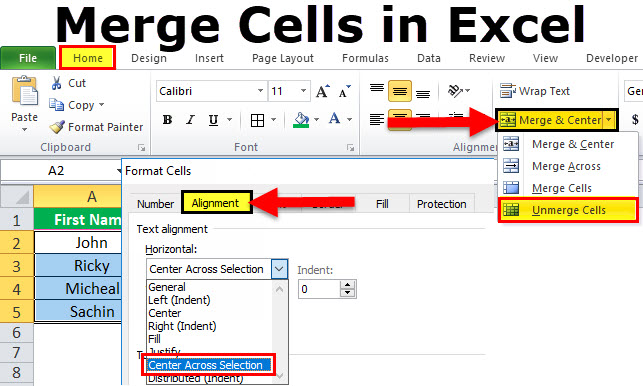This screenshot has width=643, height=386.
Task: Open the font name dropdown Calibri
Action: pos(260,91)
